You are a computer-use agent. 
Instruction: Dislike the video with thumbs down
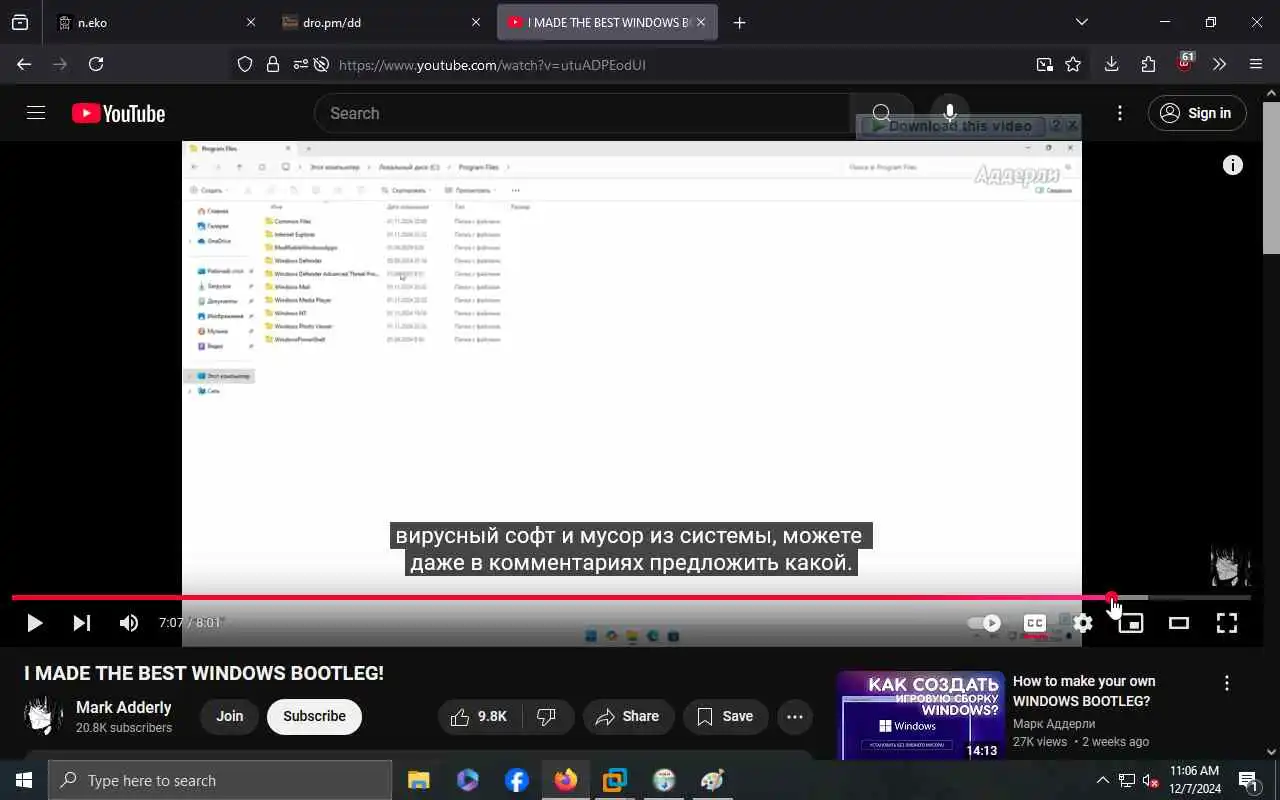547,716
